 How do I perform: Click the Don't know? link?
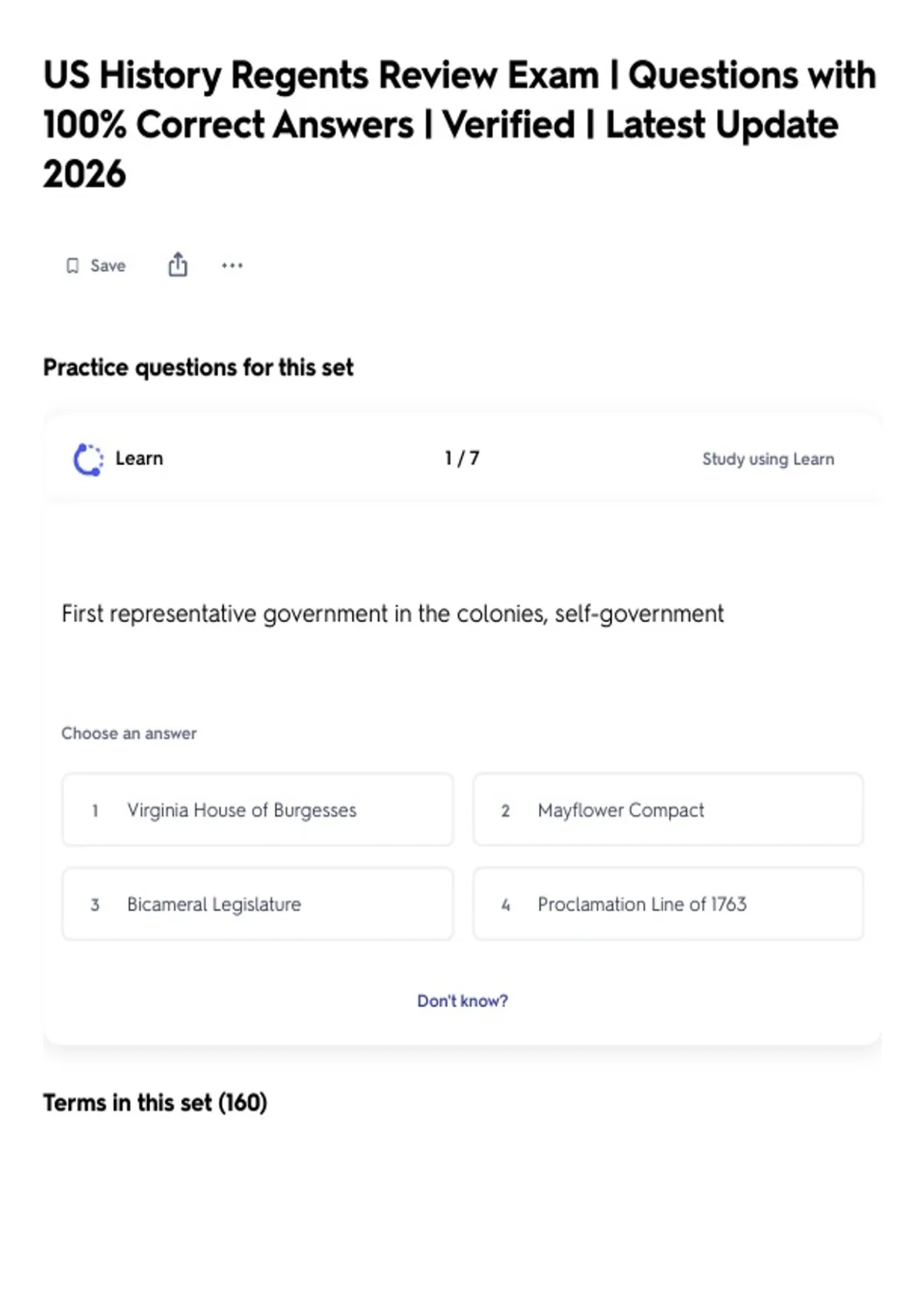click(x=463, y=1001)
